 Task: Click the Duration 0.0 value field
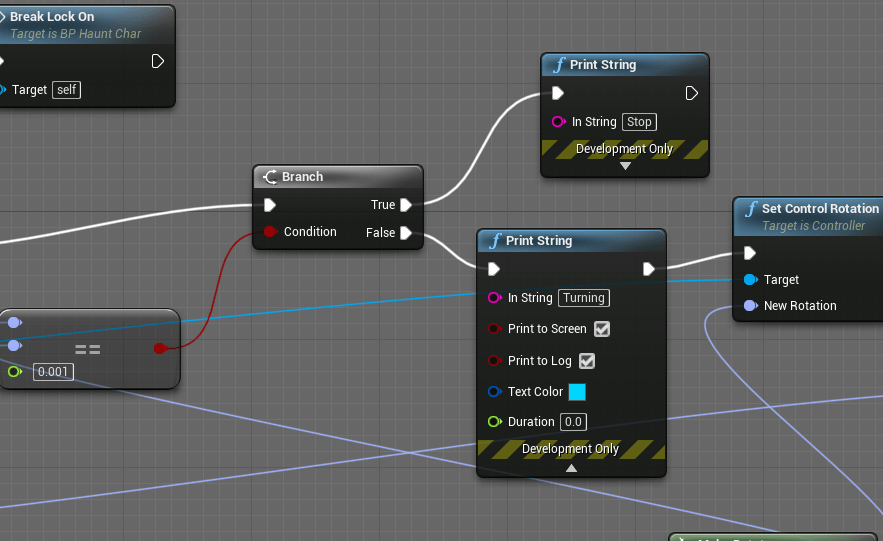click(574, 422)
